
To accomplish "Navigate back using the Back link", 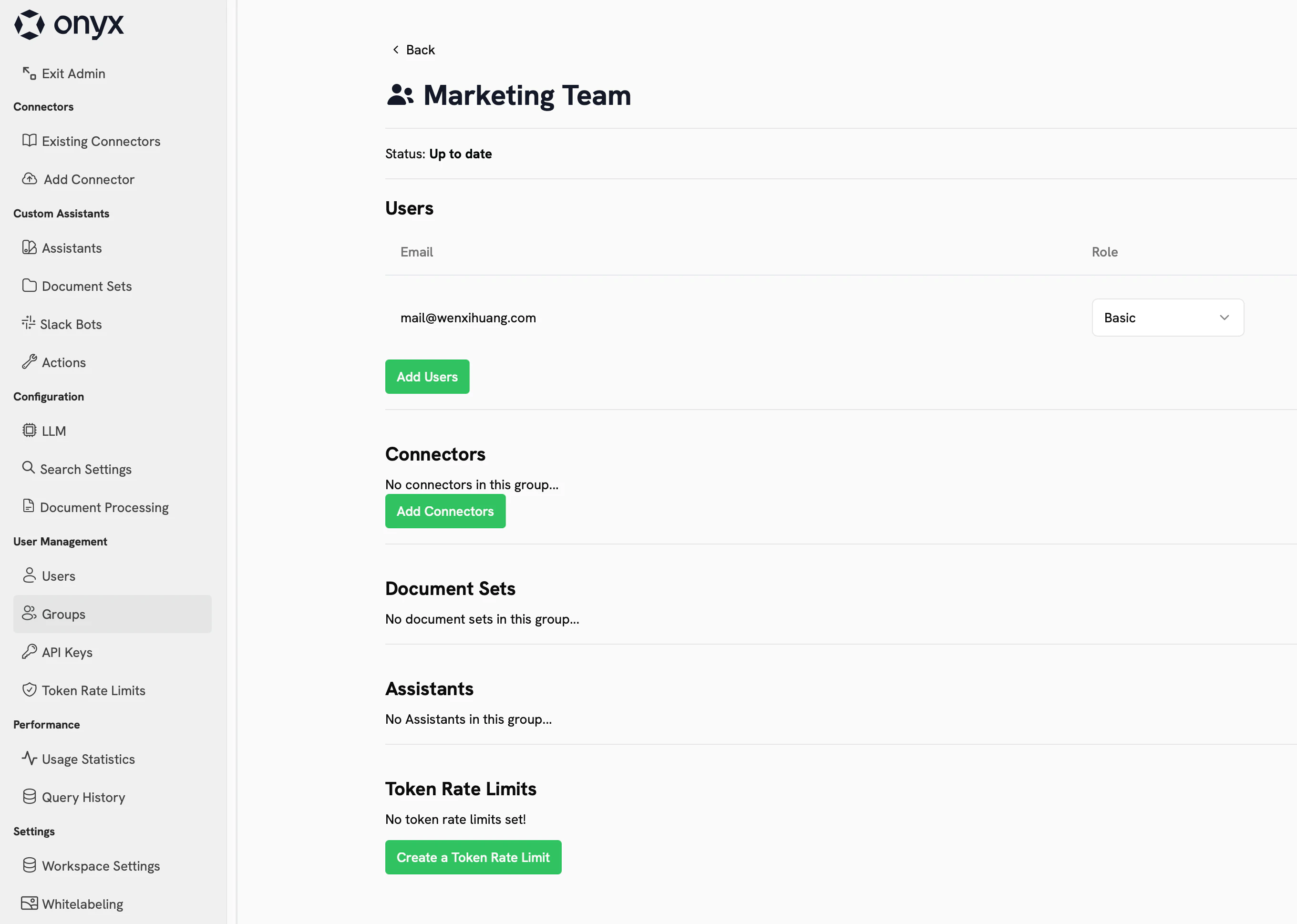I will point(412,50).
